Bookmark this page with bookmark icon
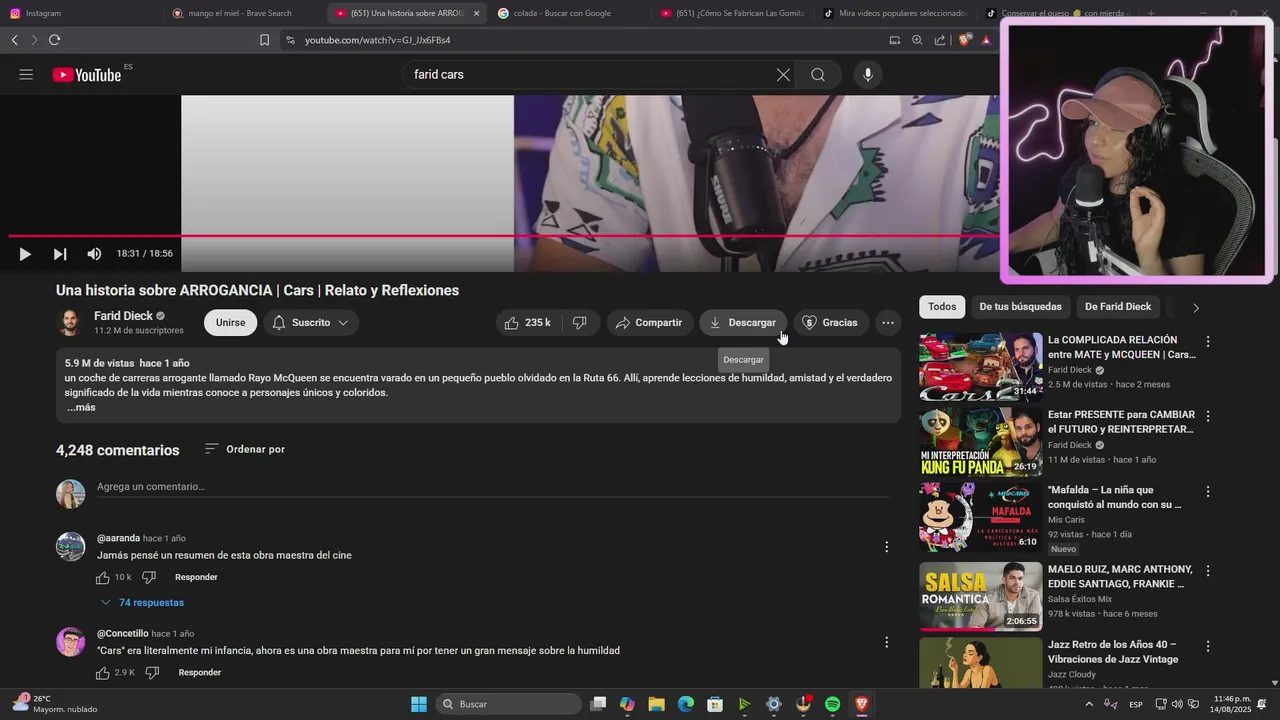Viewport: 1280px width, 720px height. (x=264, y=40)
